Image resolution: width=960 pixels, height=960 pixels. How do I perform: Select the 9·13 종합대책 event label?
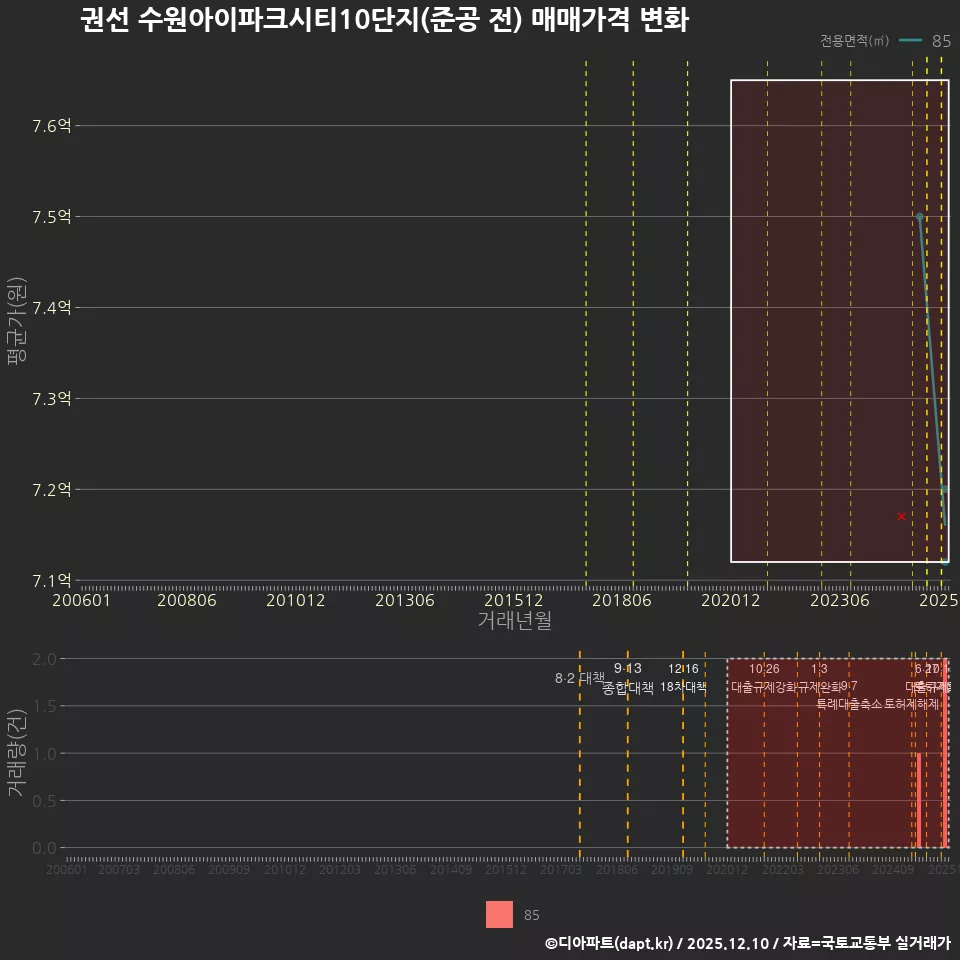coord(627,686)
